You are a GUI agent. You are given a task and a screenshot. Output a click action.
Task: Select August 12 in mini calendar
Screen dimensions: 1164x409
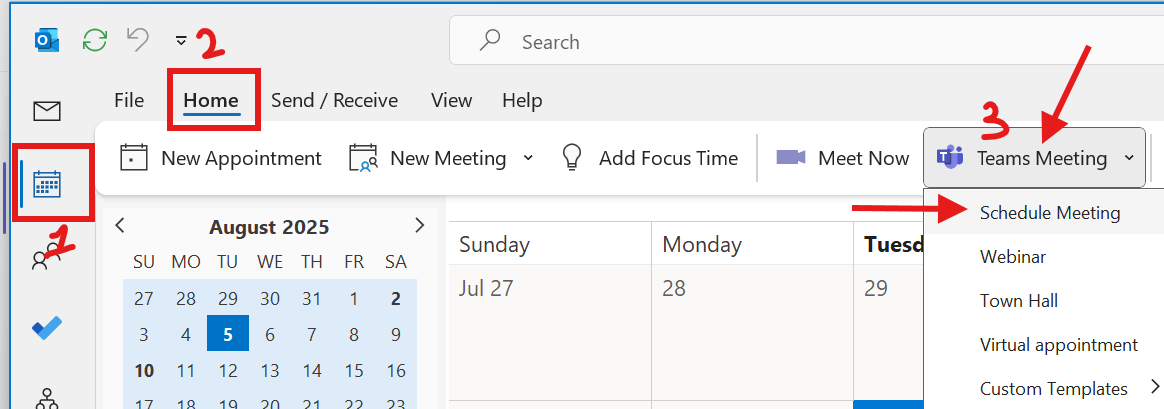(228, 370)
